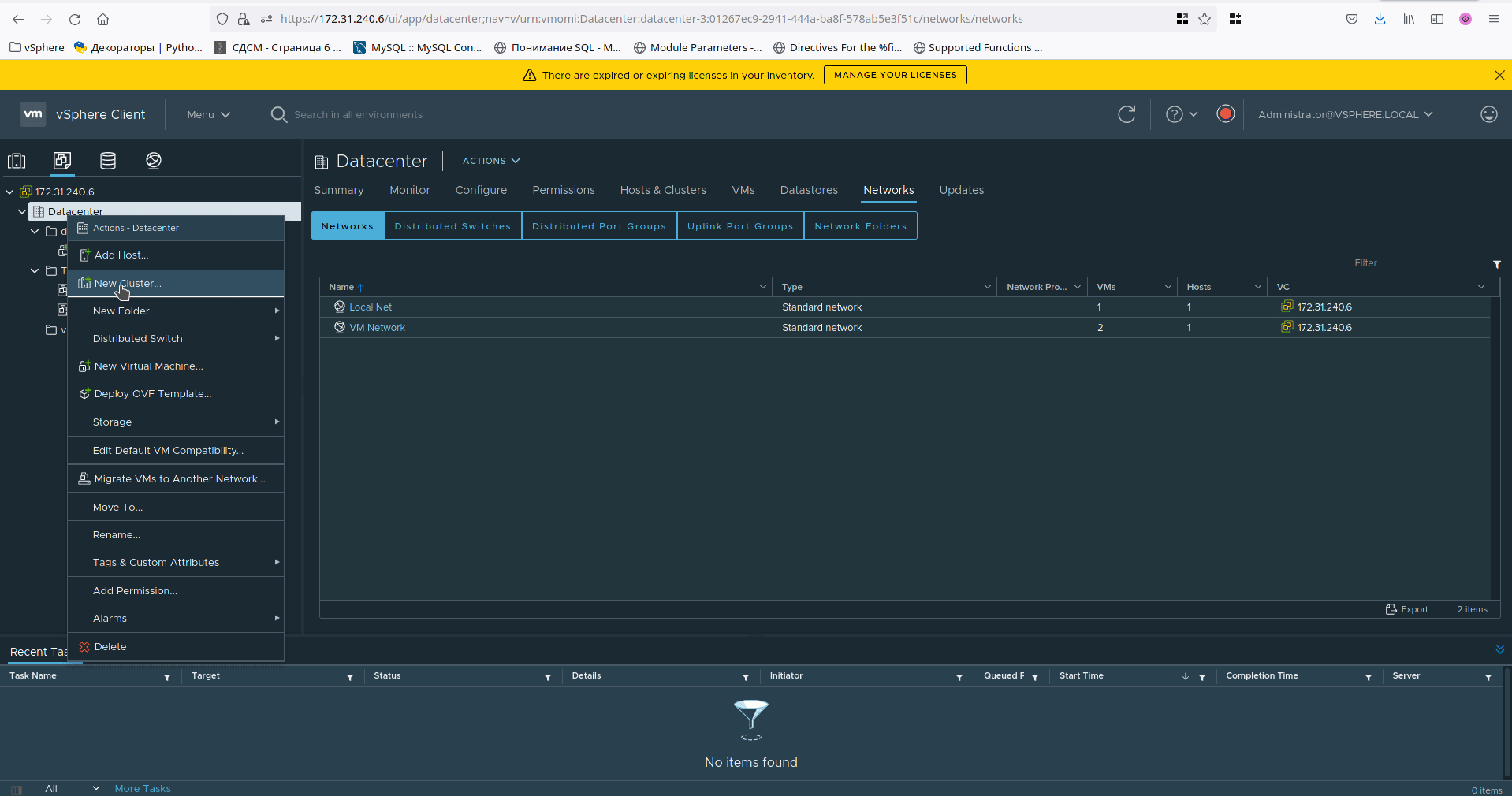1512x796 pixels.
Task: Click the refresh icon in vSphere header
Action: (1127, 114)
